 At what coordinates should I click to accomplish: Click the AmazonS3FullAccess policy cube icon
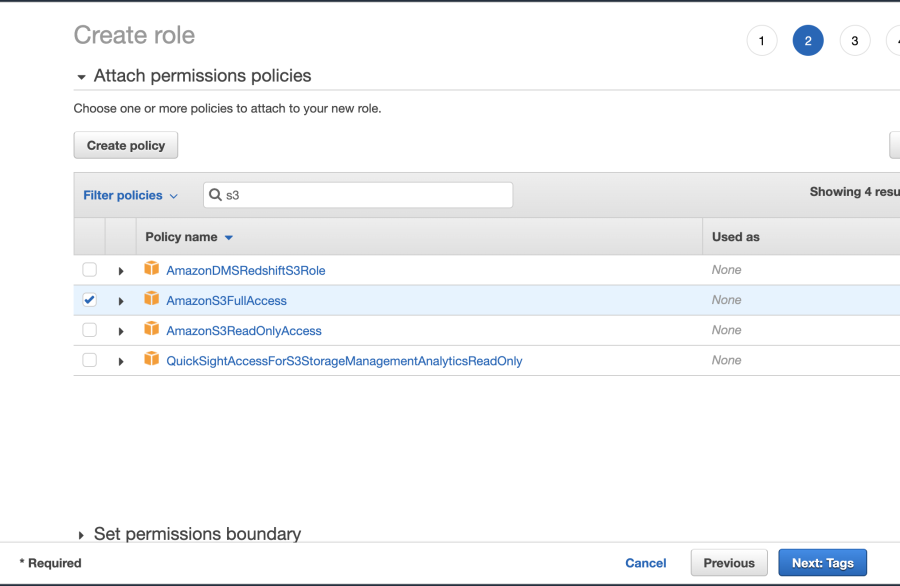[x=152, y=298]
